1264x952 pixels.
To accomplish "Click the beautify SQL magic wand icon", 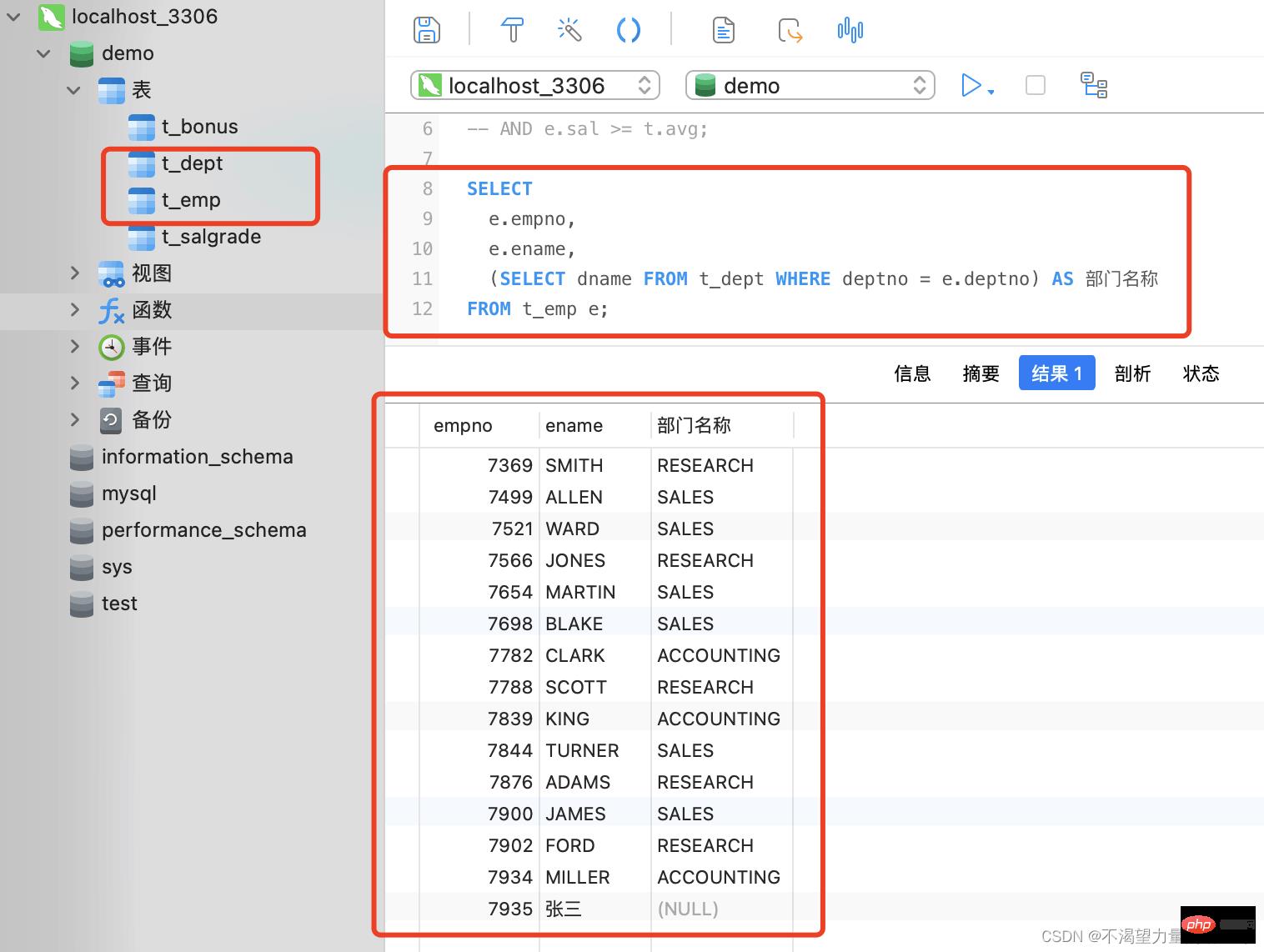I will coord(569,31).
